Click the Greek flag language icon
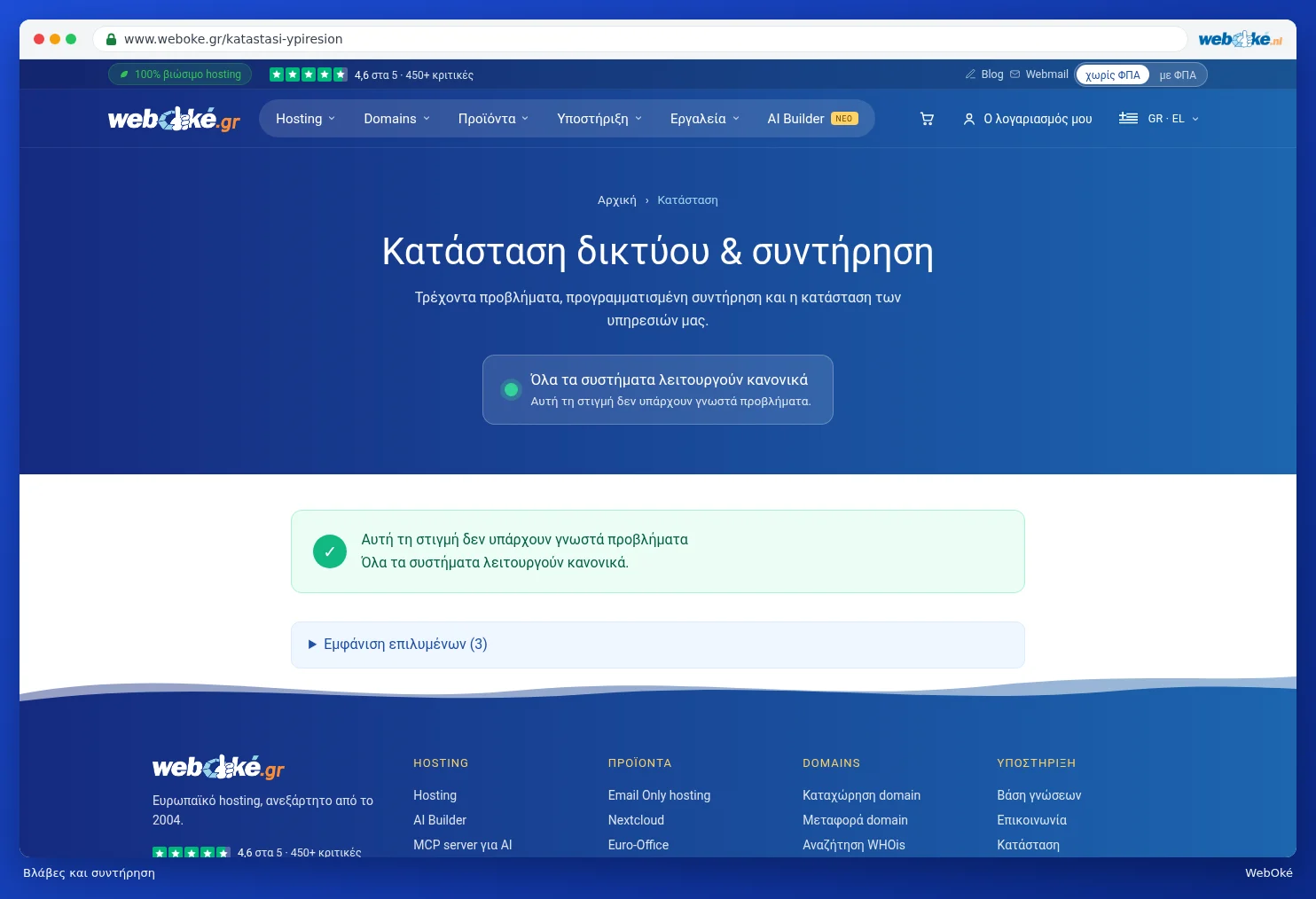1316x899 pixels. pos(1128,118)
